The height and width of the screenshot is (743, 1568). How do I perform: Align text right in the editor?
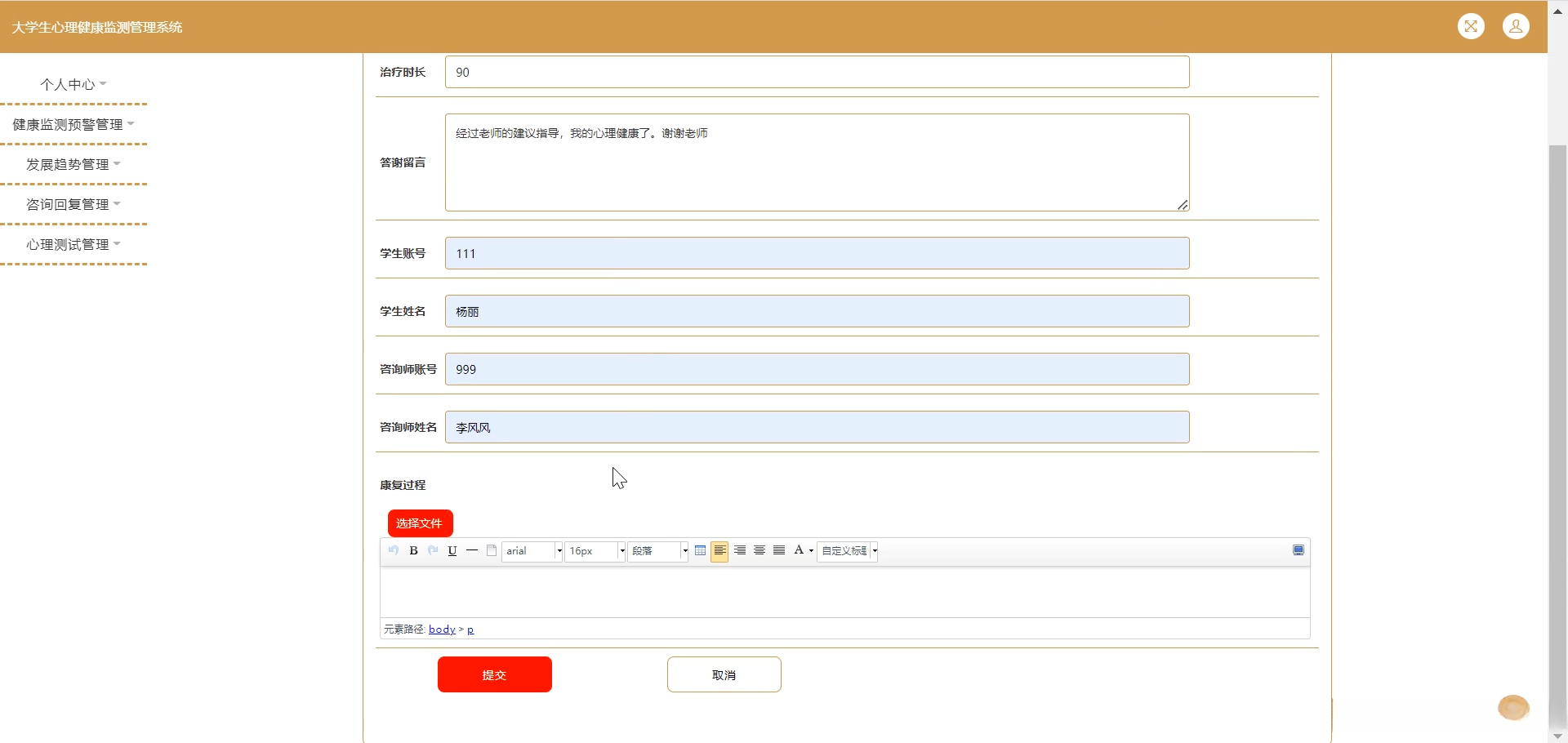pos(740,551)
